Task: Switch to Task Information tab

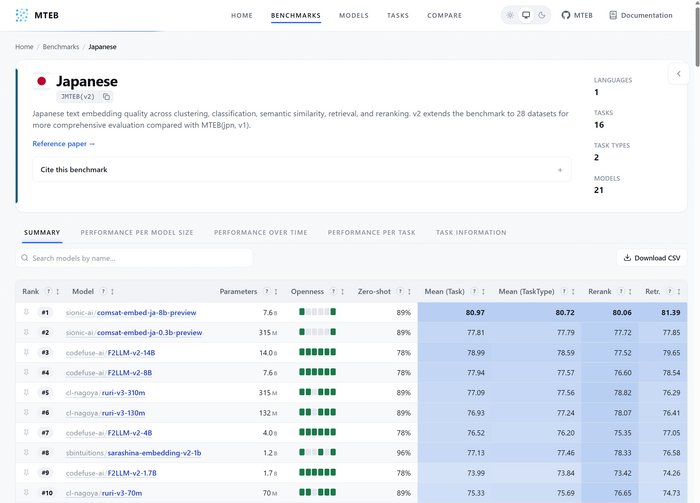Action: [x=471, y=233]
